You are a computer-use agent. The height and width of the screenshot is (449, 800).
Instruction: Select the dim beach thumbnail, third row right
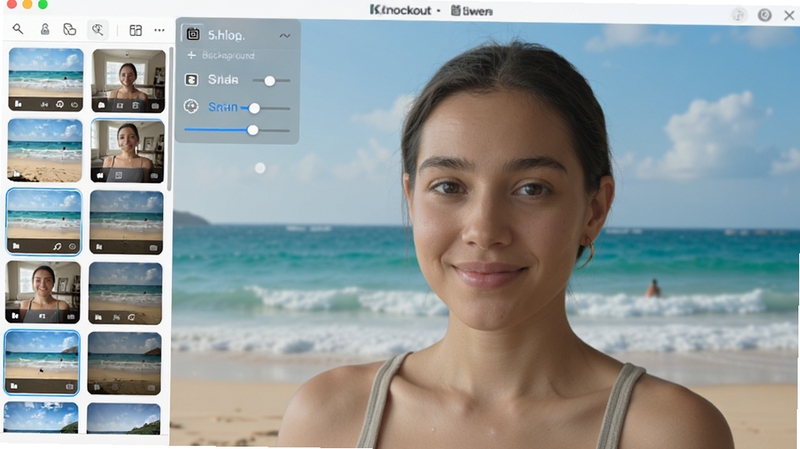(127, 222)
